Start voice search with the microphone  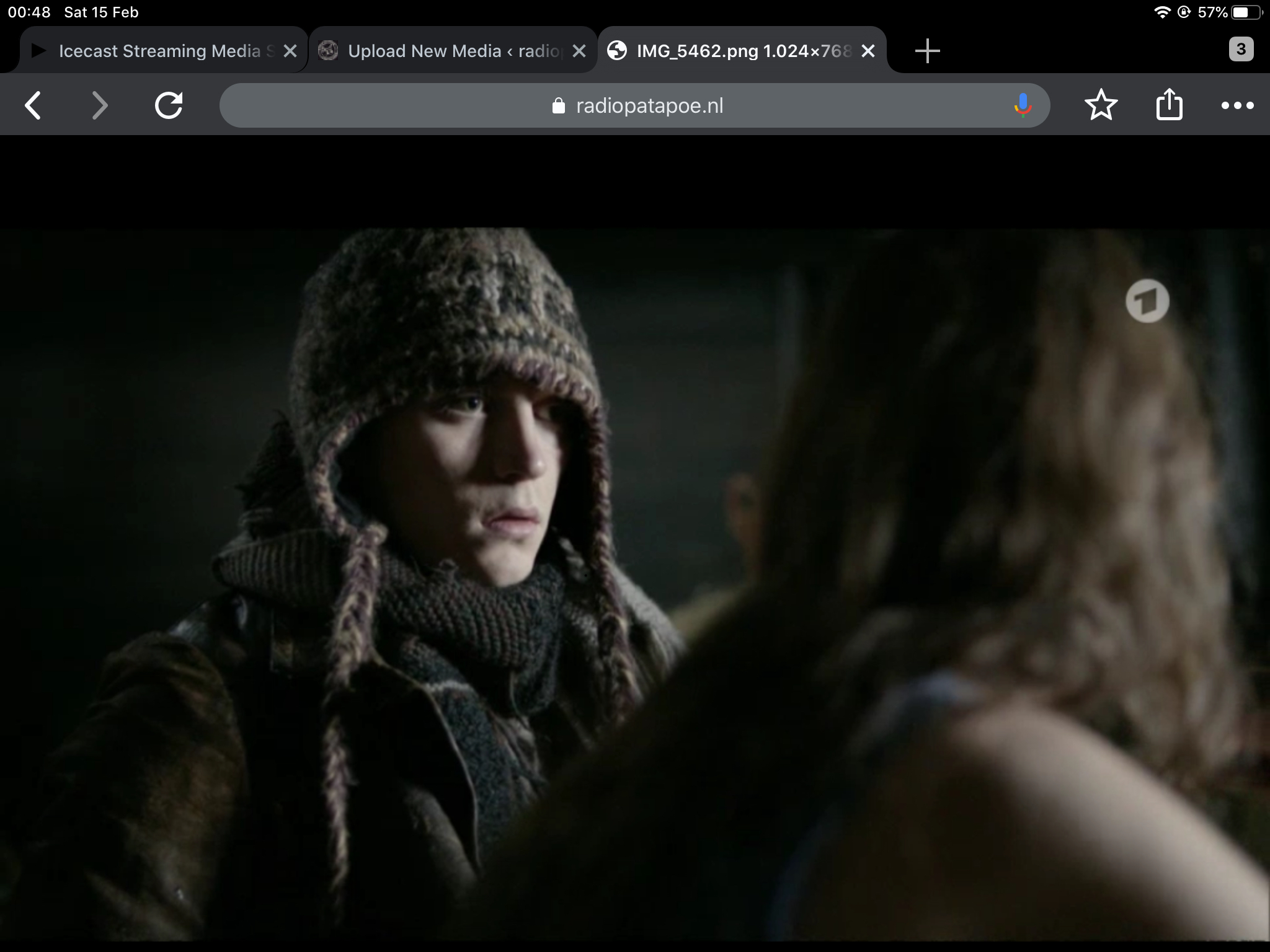[1023, 105]
